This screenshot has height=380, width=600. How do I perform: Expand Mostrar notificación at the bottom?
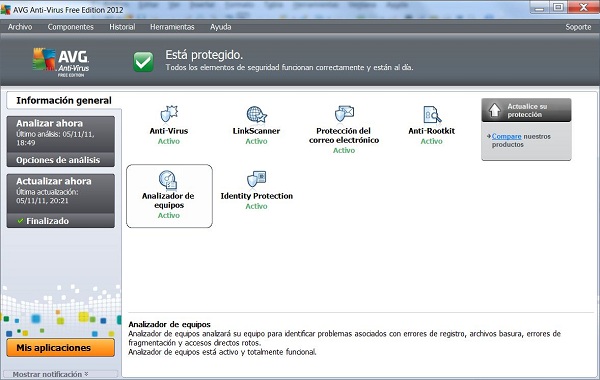click(50, 374)
